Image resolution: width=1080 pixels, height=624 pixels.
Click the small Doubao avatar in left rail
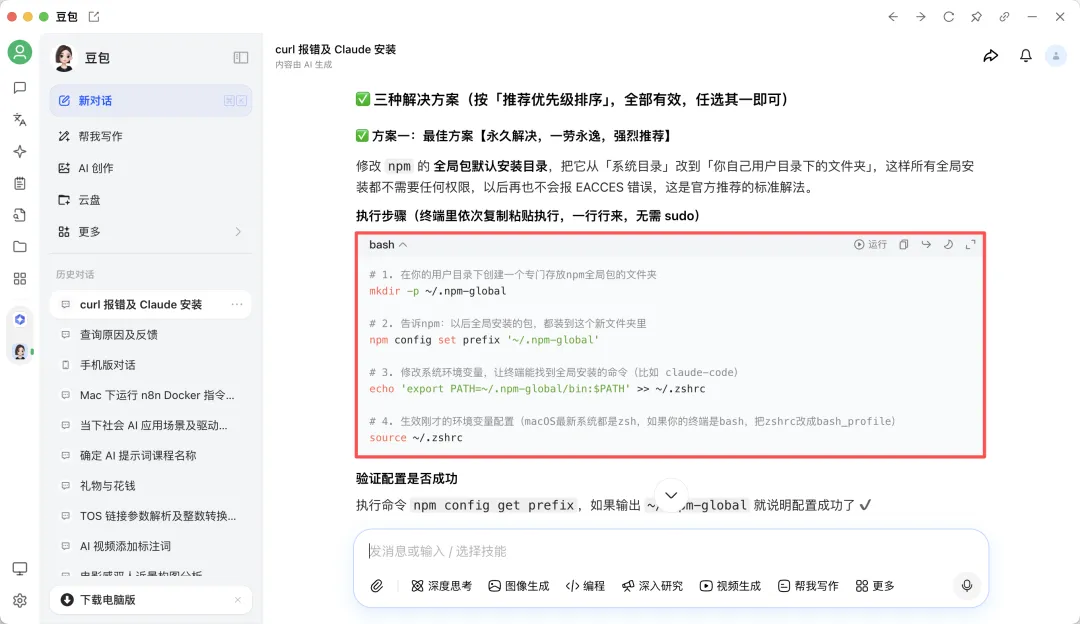point(20,352)
